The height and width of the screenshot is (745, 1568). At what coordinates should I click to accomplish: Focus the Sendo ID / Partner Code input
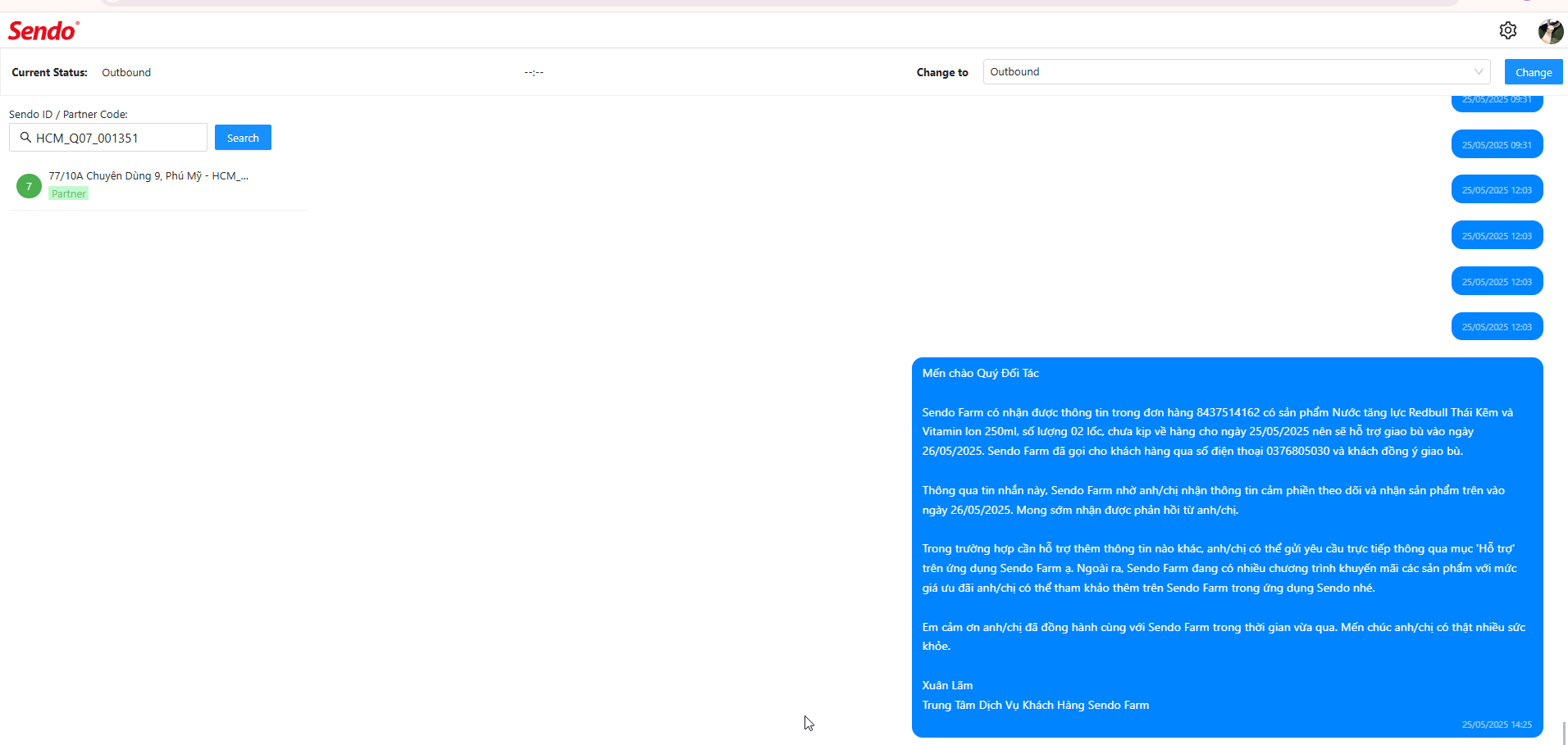point(108,138)
